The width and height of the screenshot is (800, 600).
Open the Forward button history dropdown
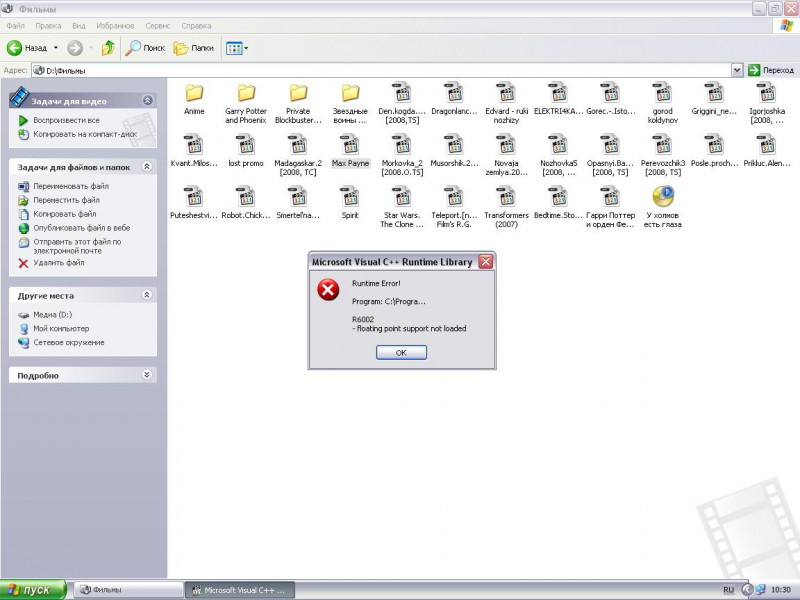(x=91, y=48)
